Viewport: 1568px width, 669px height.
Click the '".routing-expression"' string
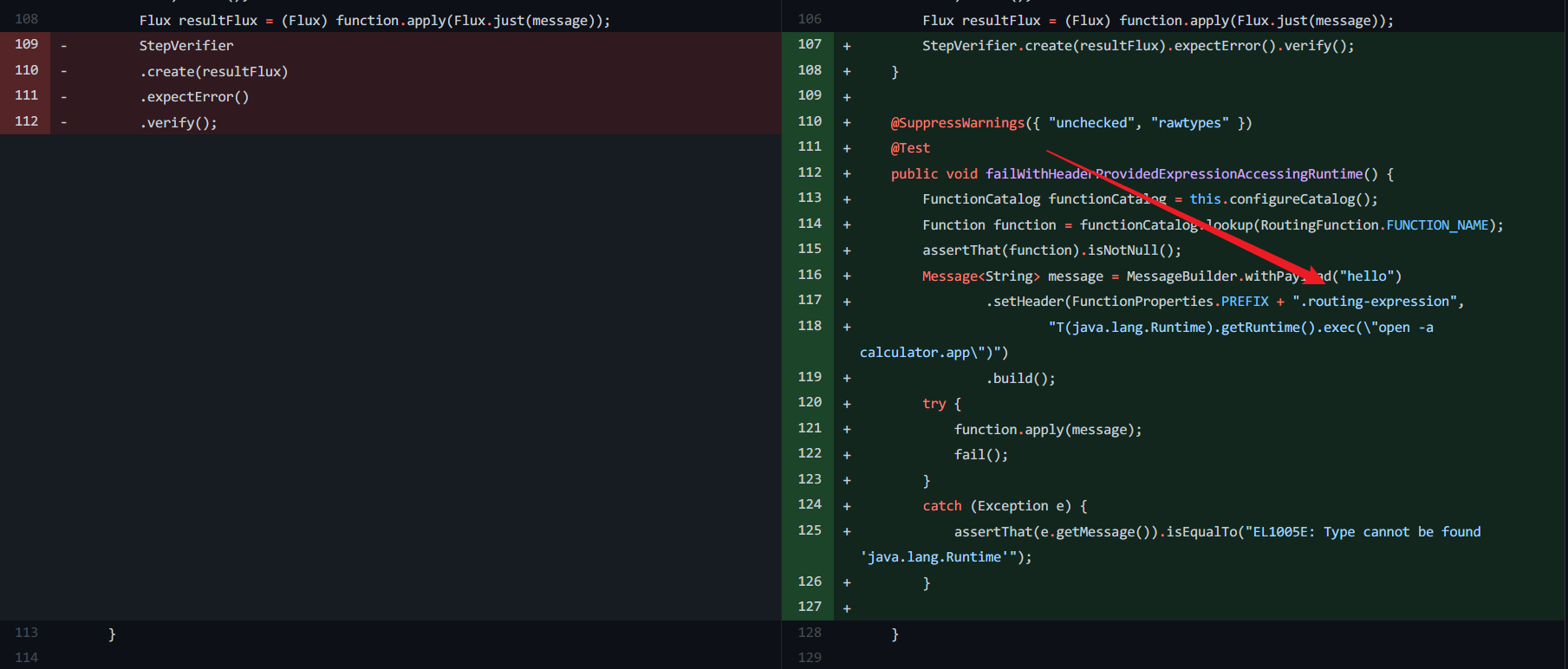[x=1375, y=302]
